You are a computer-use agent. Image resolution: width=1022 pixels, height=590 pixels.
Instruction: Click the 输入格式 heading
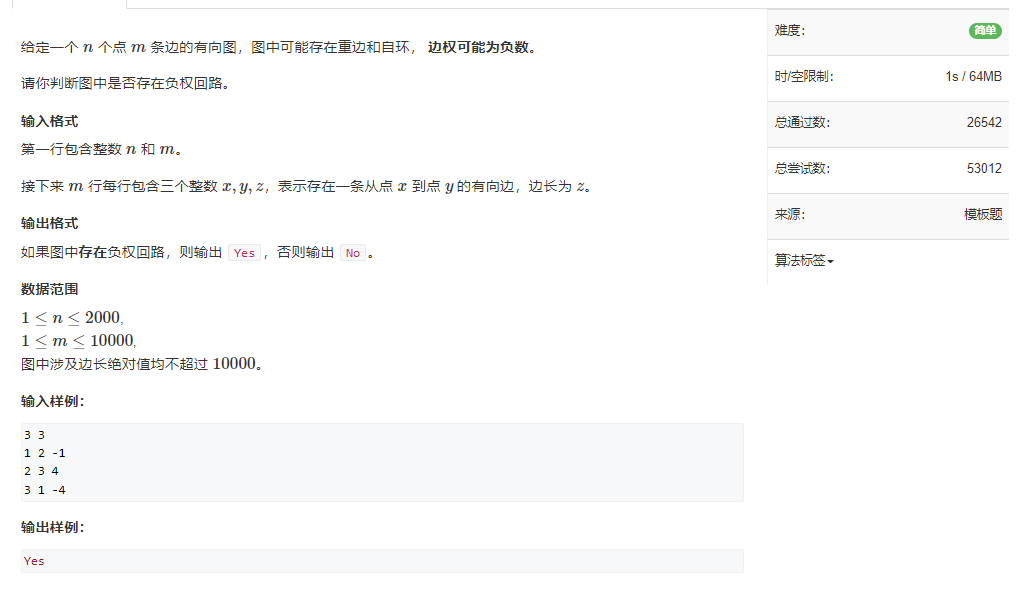[x=50, y=121]
